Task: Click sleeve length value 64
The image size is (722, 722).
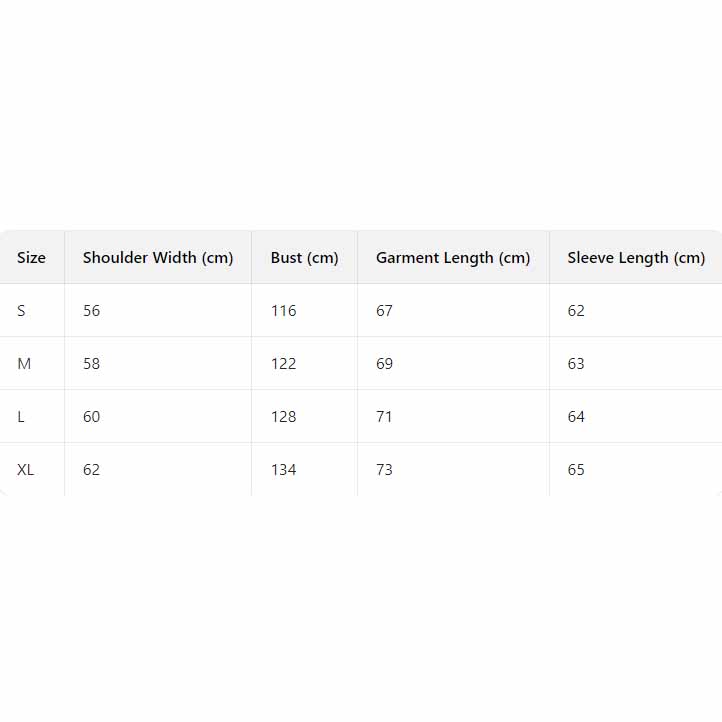Action: 576,417
